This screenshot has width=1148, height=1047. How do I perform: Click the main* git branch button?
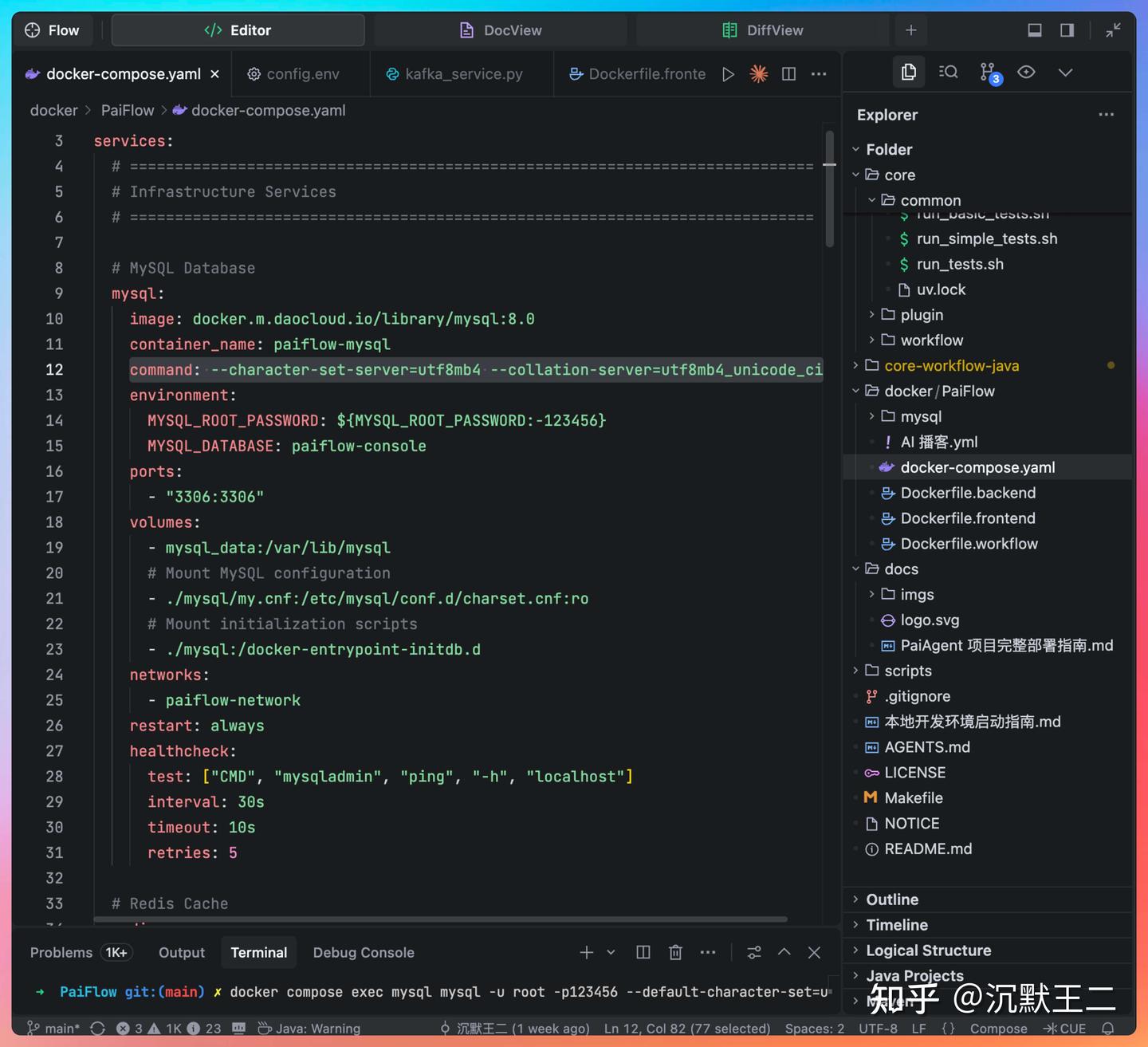[x=53, y=1029]
